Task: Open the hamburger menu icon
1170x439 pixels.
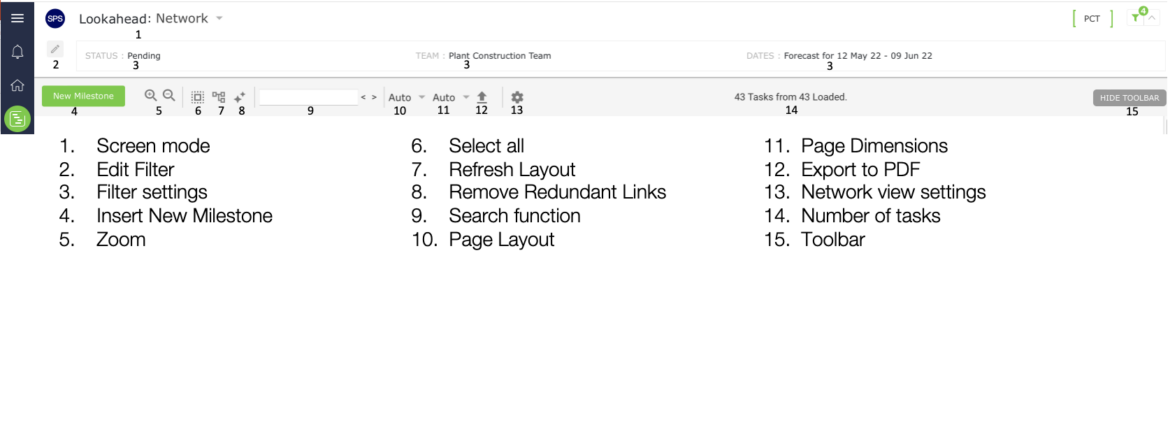Action: point(17,18)
